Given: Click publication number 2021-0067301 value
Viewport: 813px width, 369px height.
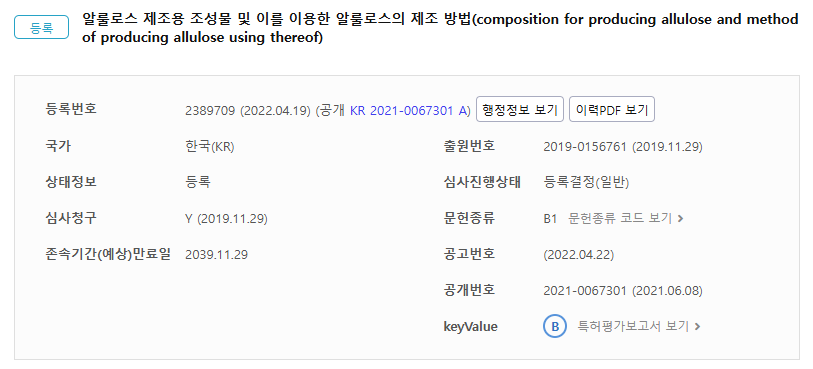Looking at the screenshot, I should [x=585, y=291].
